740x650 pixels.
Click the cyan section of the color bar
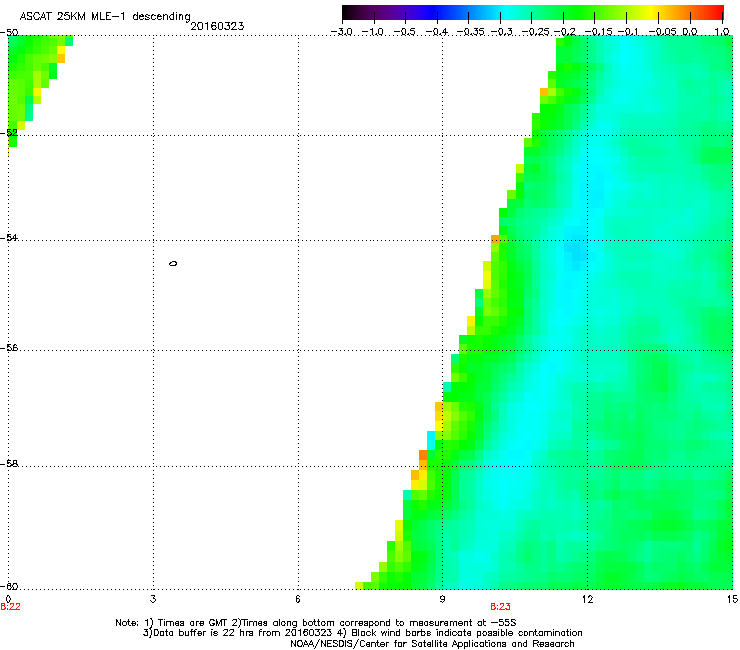coord(507,12)
